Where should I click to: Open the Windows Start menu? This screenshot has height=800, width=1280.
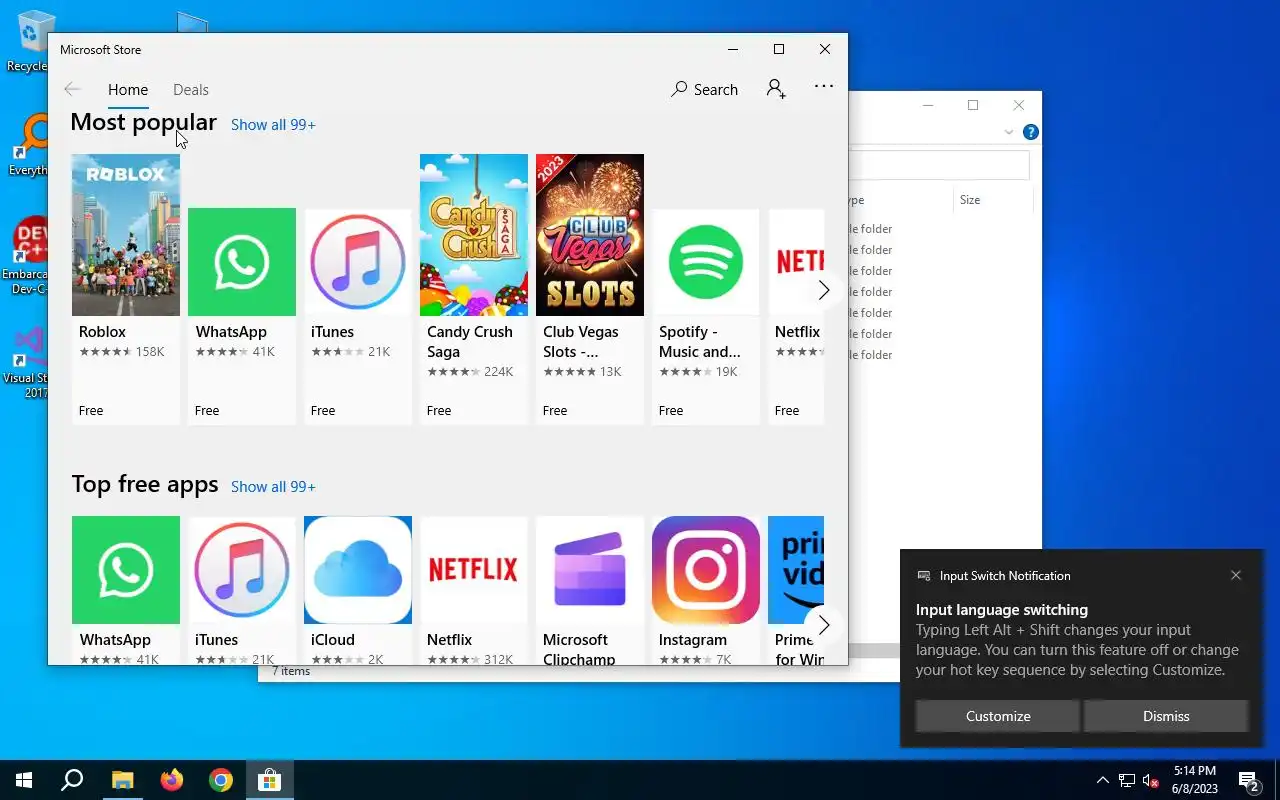pos(24,780)
